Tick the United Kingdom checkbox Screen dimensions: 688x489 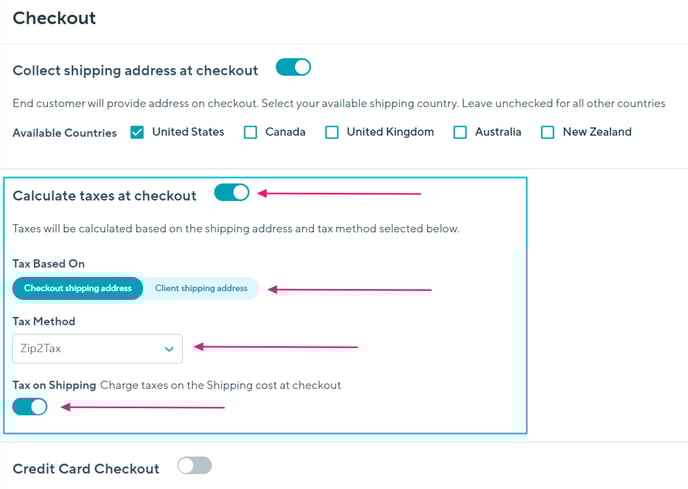pos(332,132)
